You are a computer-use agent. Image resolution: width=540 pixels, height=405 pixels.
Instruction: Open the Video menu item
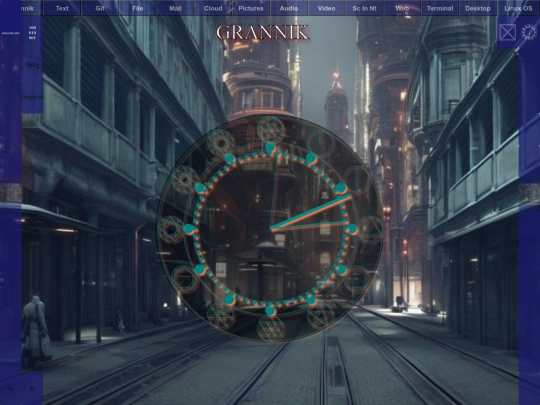326,8
